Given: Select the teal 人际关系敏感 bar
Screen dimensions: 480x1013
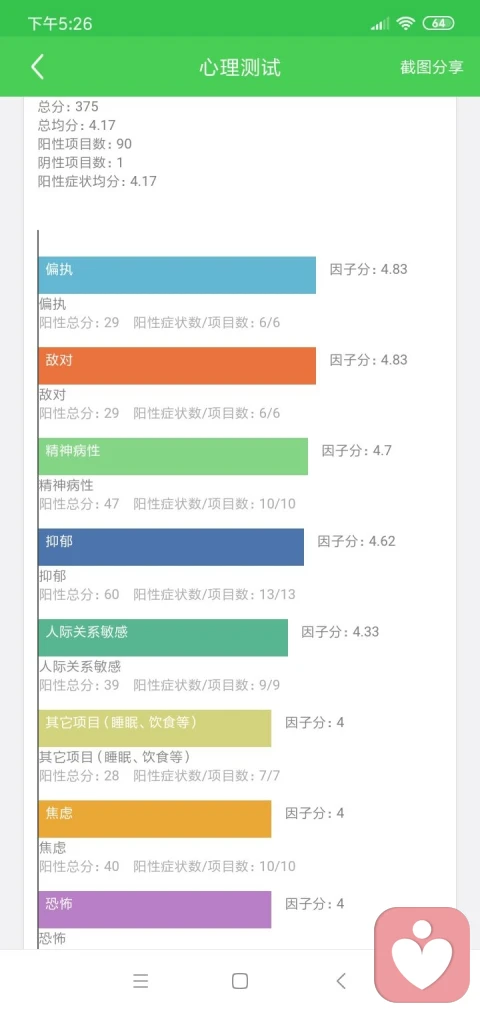Looking at the screenshot, I should 163,638.
